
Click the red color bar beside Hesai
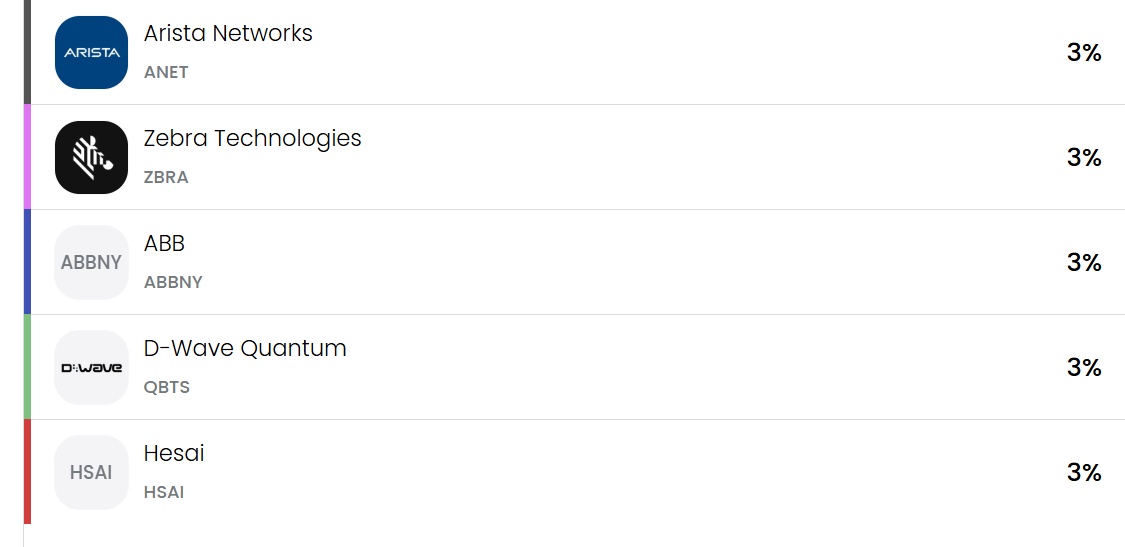27,472
